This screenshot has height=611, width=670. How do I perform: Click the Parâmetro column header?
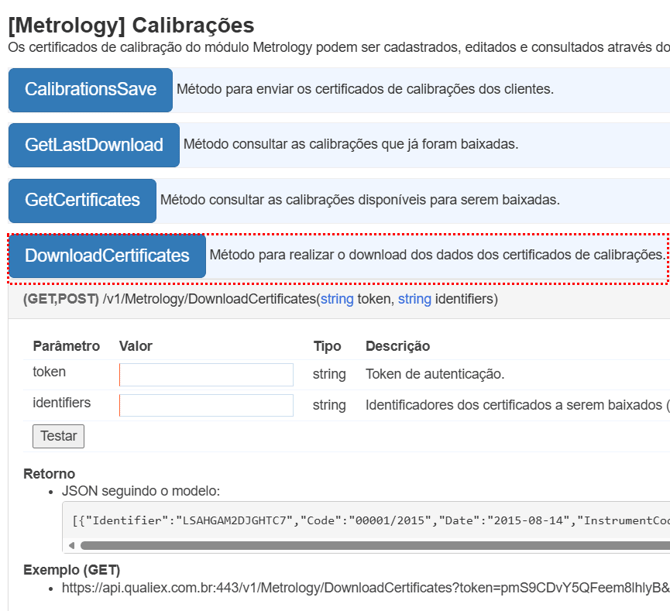pos(66,346)
